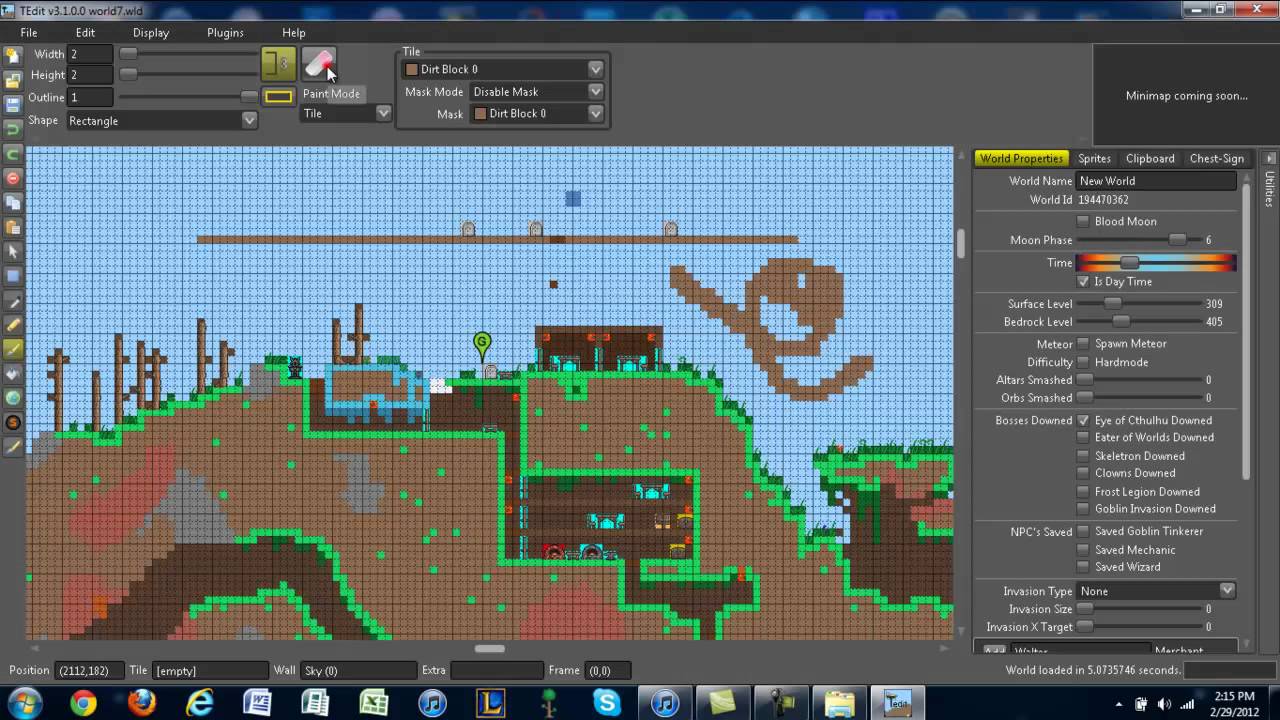Click the canvas horizontal scrollbar thumb
This screenshot has height=720, width=1280.
(x=489, y=648)
